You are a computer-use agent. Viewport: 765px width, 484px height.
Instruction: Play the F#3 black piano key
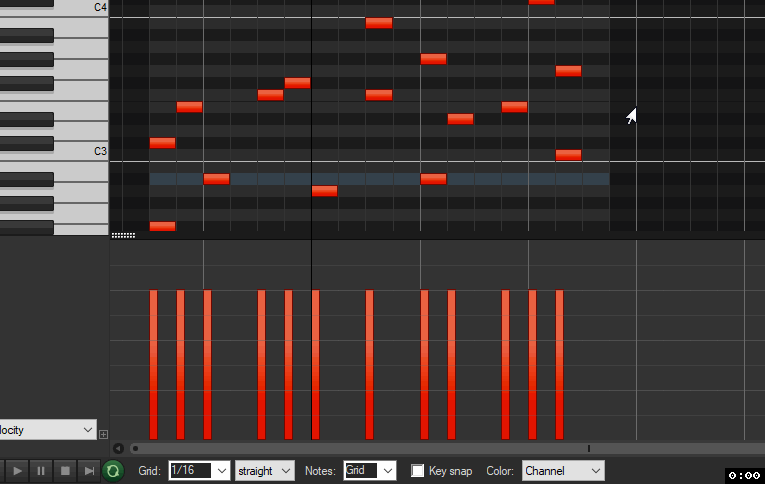27,83
